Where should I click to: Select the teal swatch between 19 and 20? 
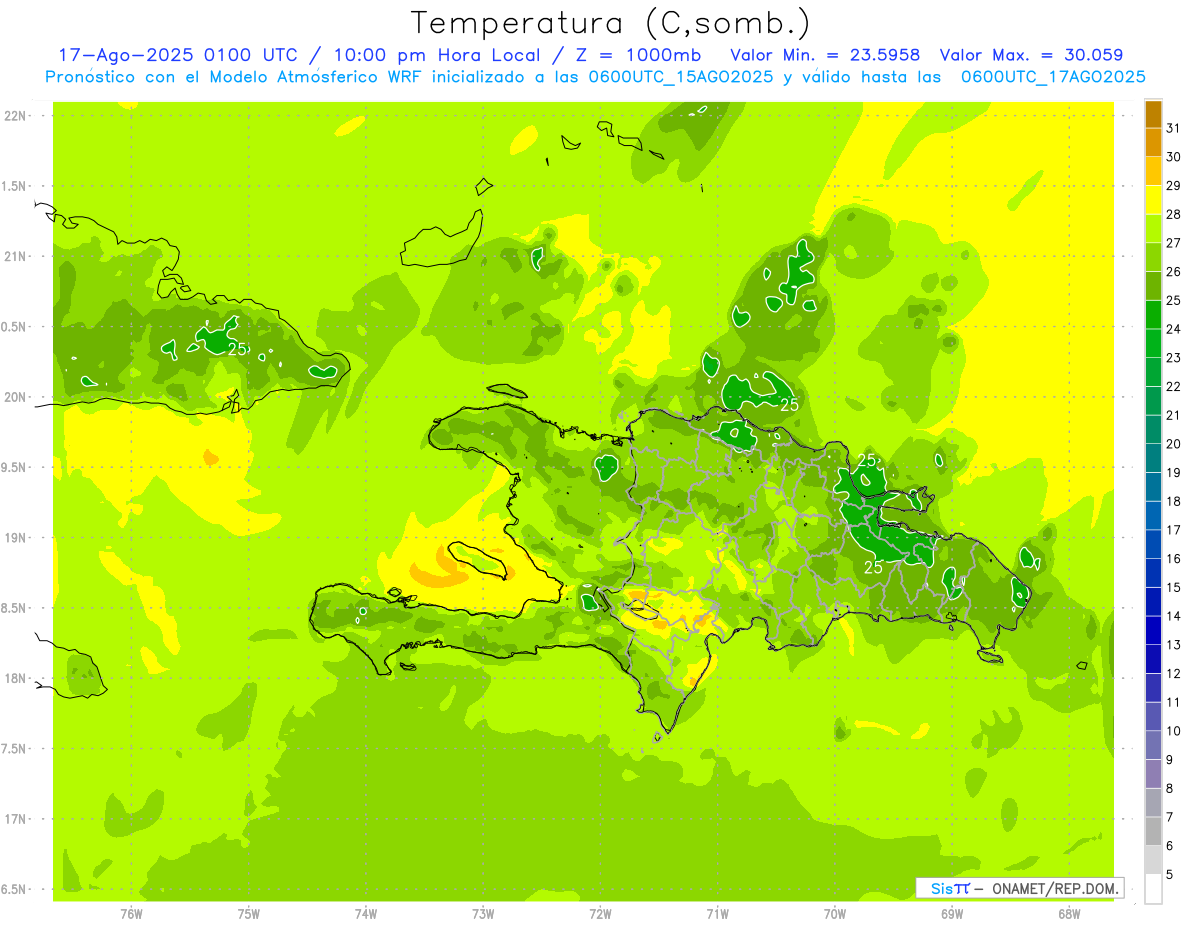point(1153,457)
